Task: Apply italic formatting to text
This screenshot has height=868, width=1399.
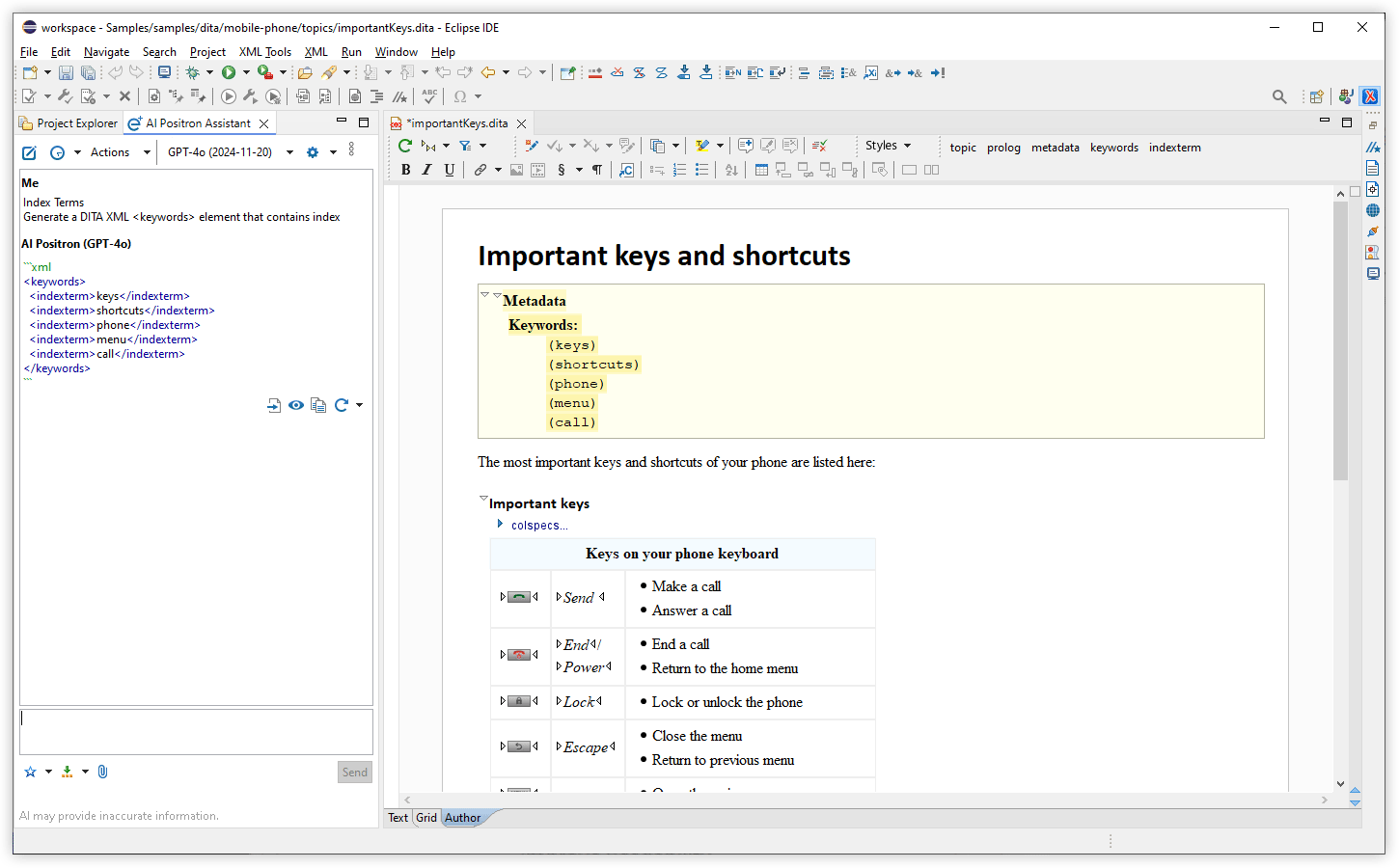Action: pos(426,170)
